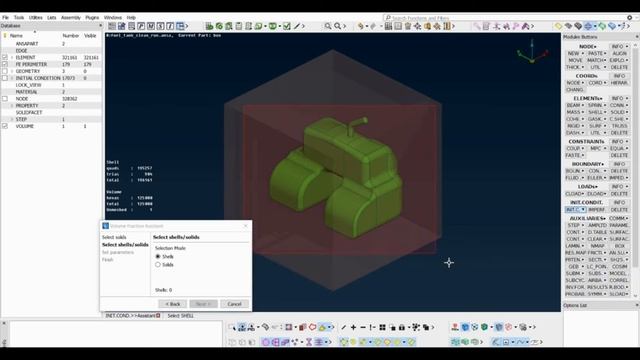Click the HIERAR. module button
Screen dimensions: 640x360
619,83
